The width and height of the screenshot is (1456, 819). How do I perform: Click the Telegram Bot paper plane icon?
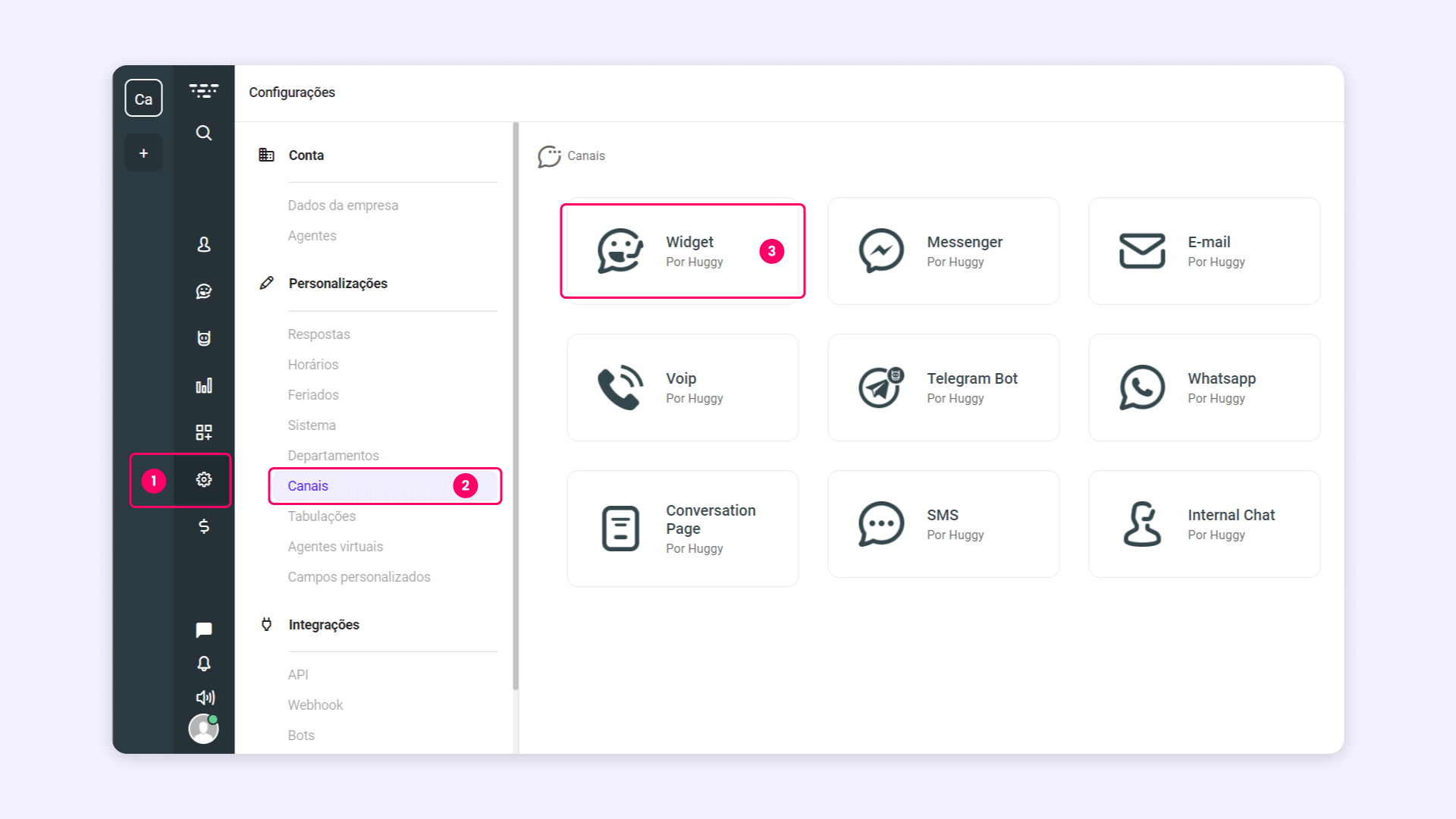tap(881, 388)
